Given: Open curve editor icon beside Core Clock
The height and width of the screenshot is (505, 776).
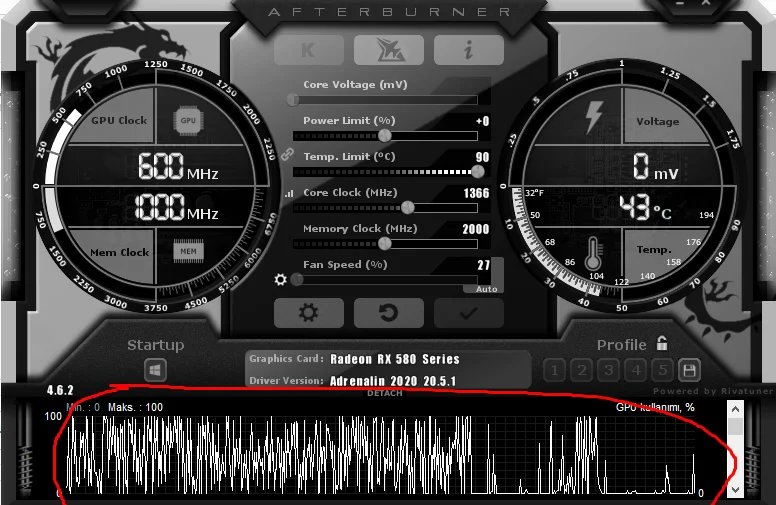Looking at the screenshot, I should coord(289,194).
